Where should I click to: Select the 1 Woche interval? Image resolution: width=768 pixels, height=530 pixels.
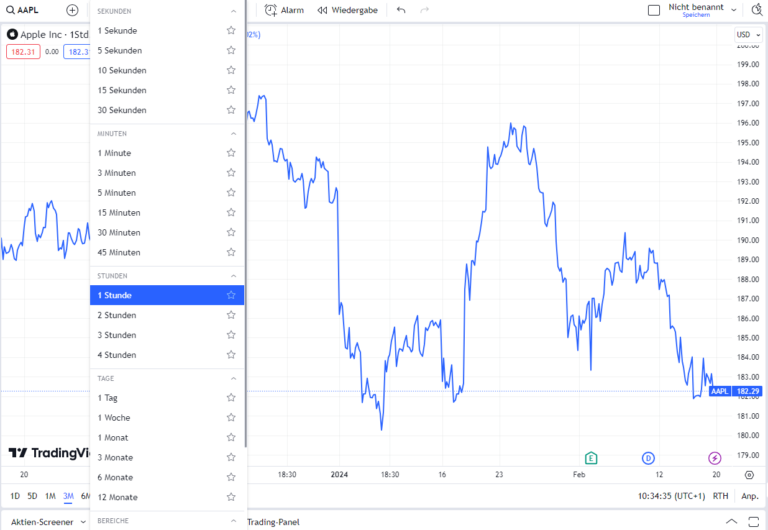tap(167, 417)
